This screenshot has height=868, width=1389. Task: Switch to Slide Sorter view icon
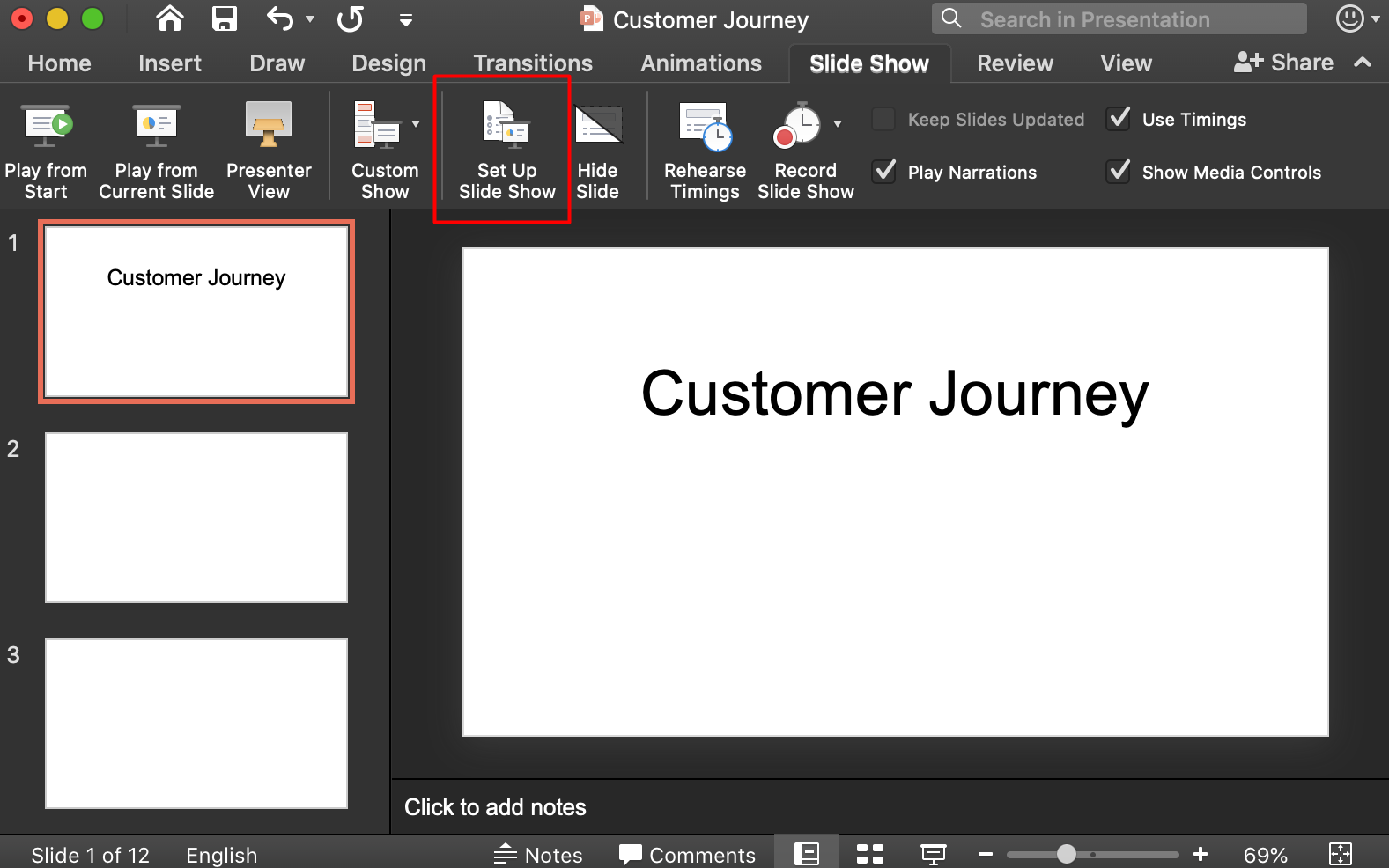coord(870,854)
